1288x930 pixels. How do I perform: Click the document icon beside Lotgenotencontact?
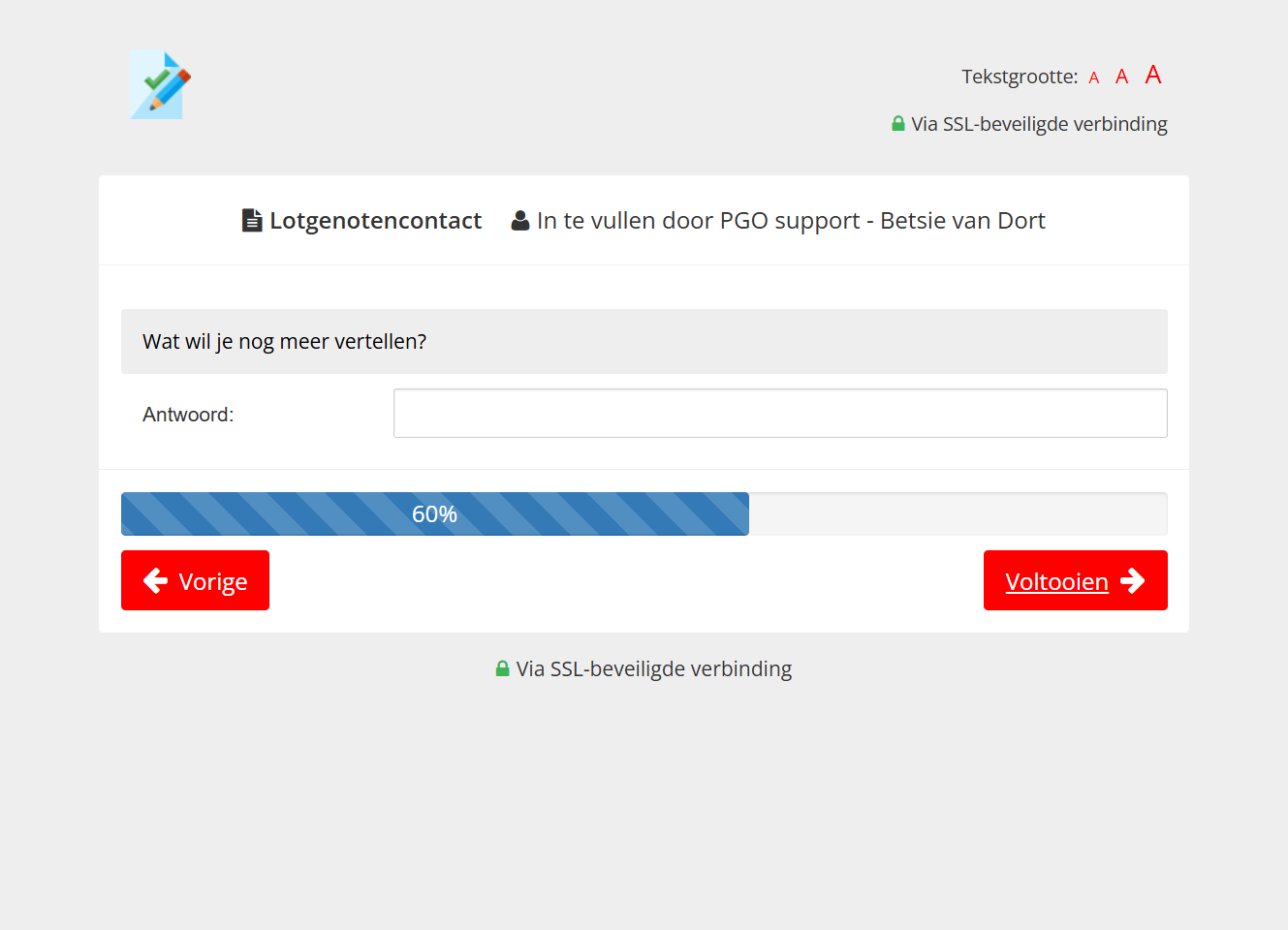252,221
